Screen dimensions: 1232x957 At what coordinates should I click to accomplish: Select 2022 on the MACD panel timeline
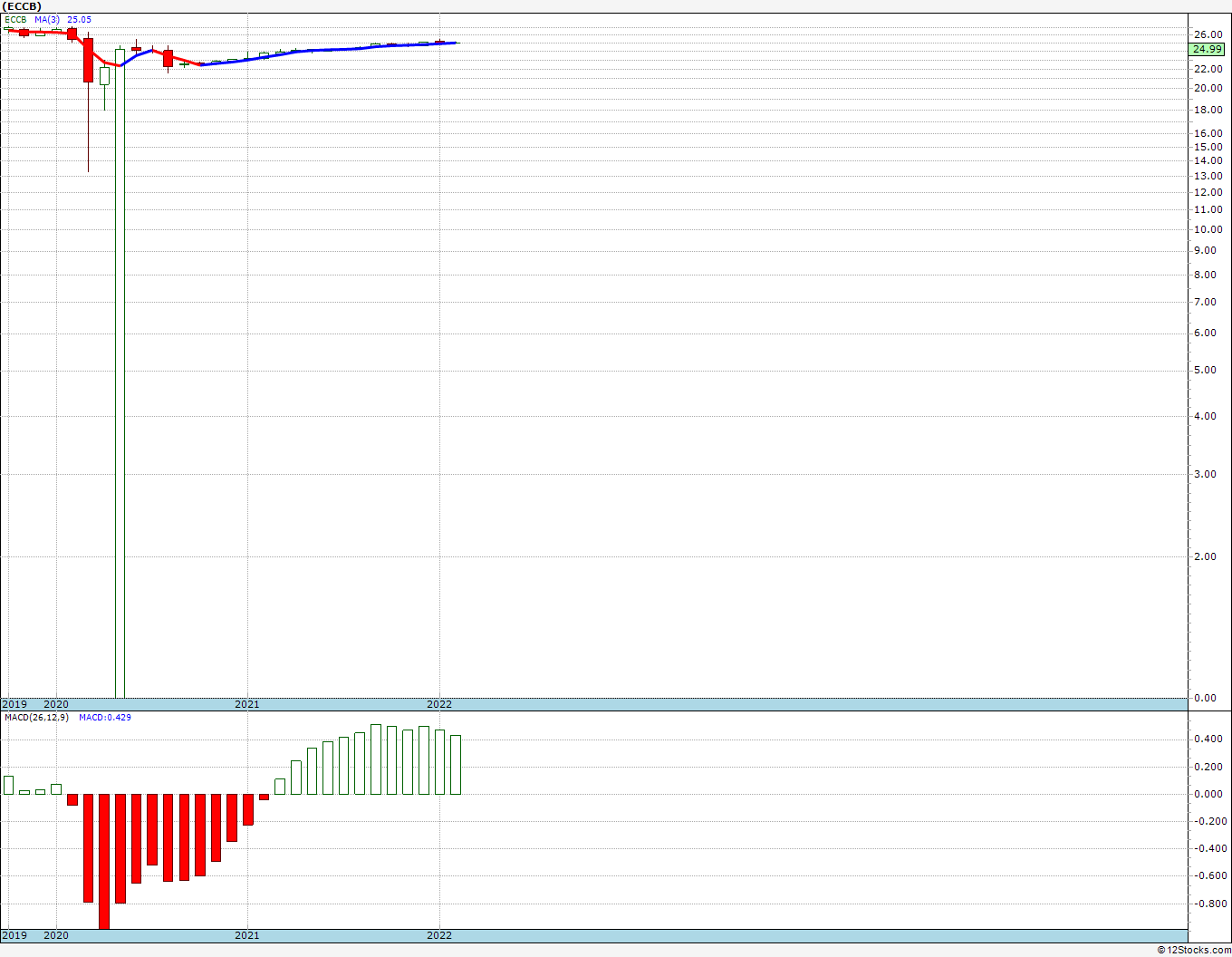(x=439, y=935)
